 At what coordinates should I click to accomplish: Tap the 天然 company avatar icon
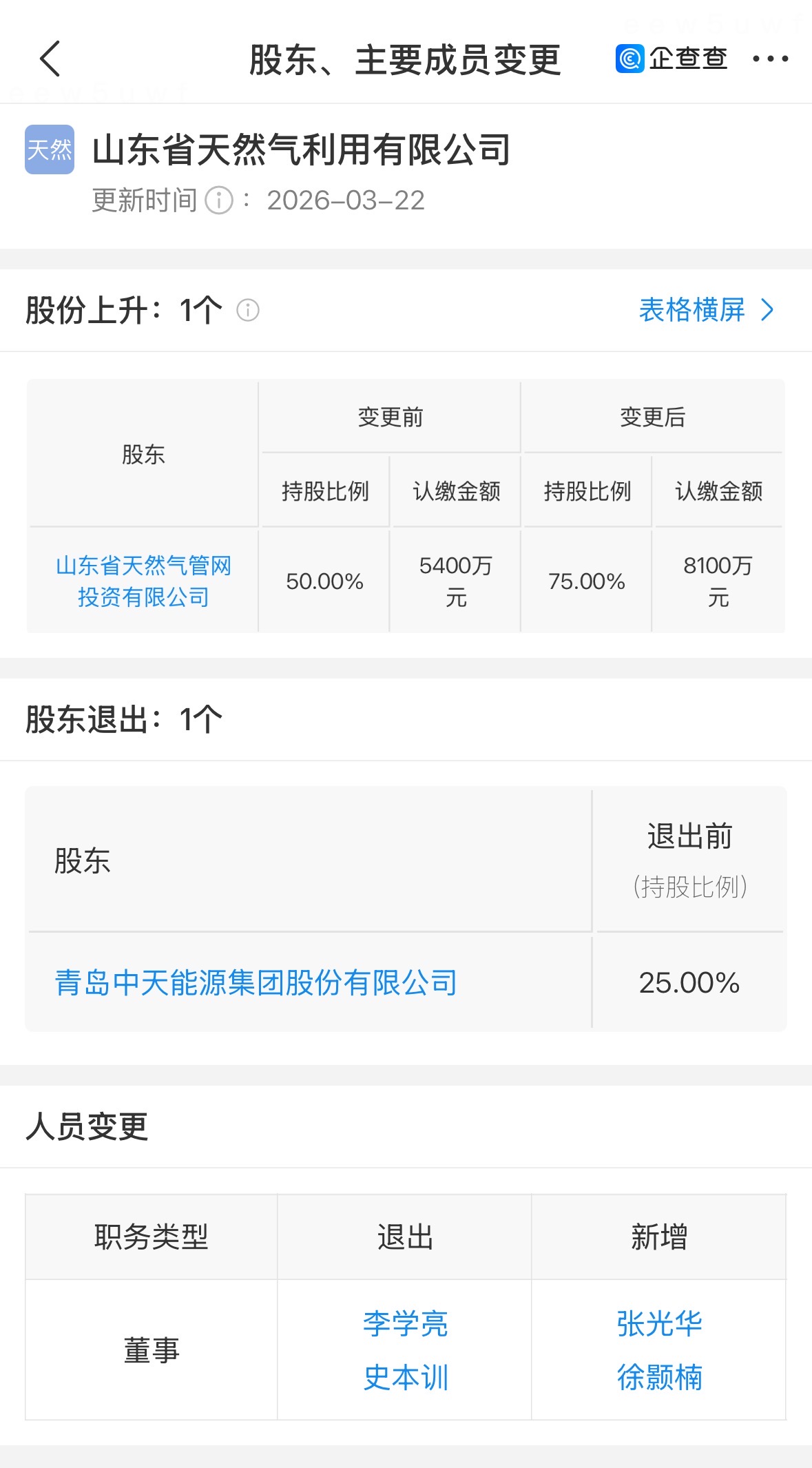click(x=50, y=149)
